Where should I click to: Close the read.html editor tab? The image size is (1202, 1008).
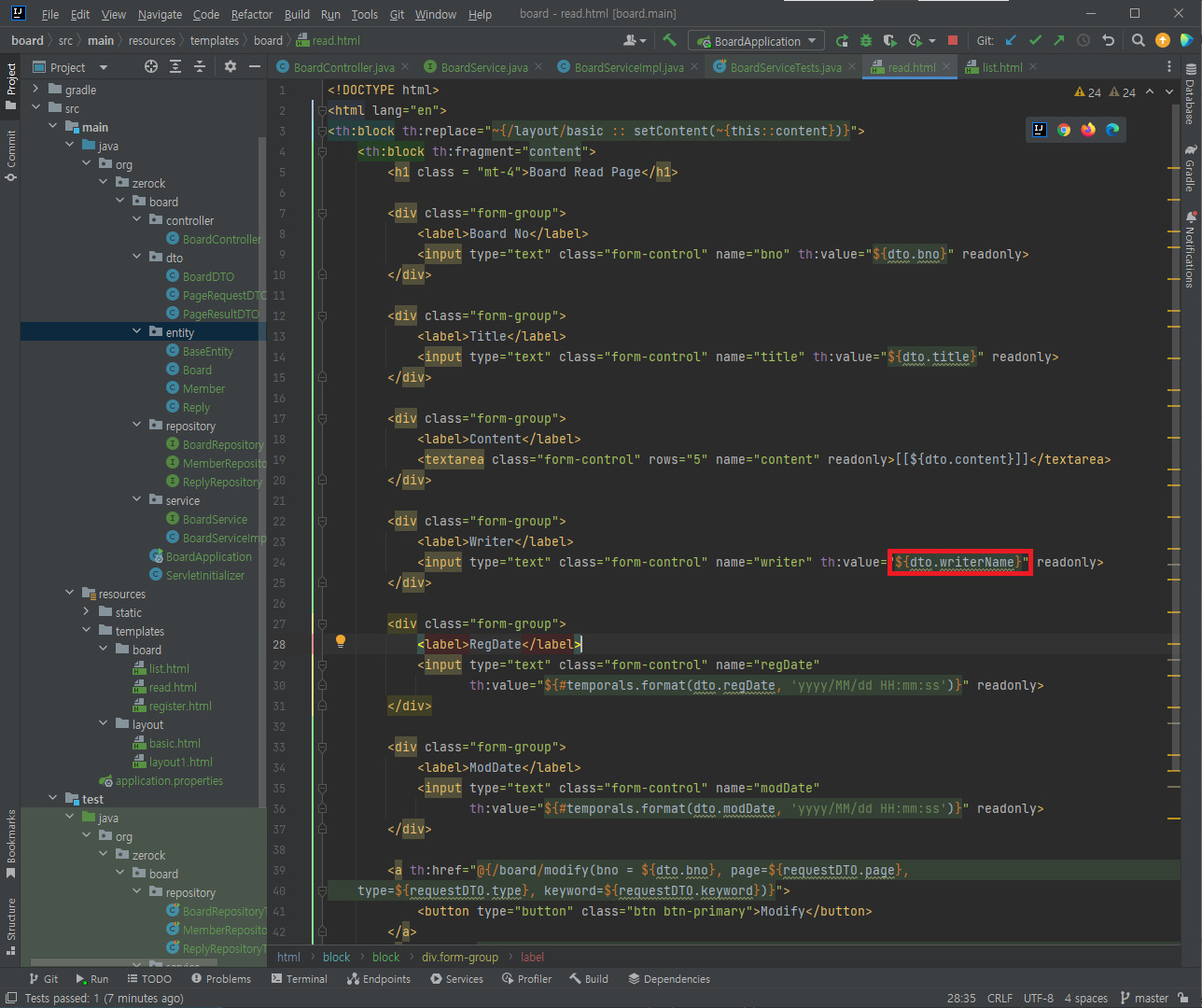click(x=946, y=67)
